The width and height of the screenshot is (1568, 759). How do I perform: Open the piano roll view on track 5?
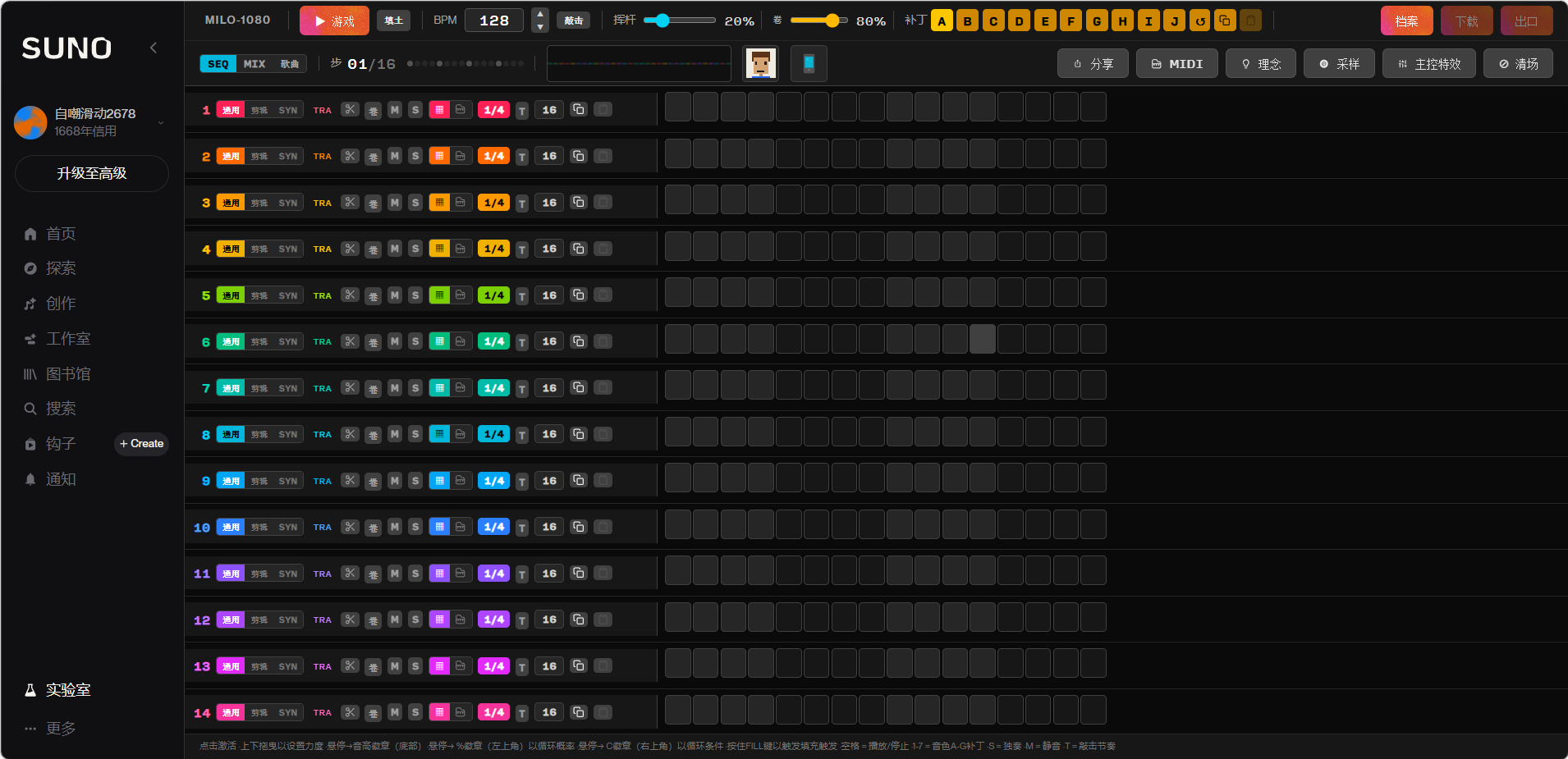click(x=440, y=295)
